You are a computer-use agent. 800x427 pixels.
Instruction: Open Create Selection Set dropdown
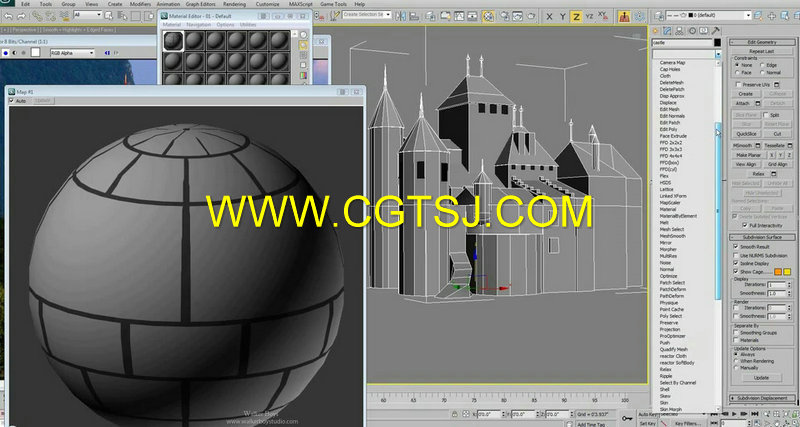tap(366, 15)
